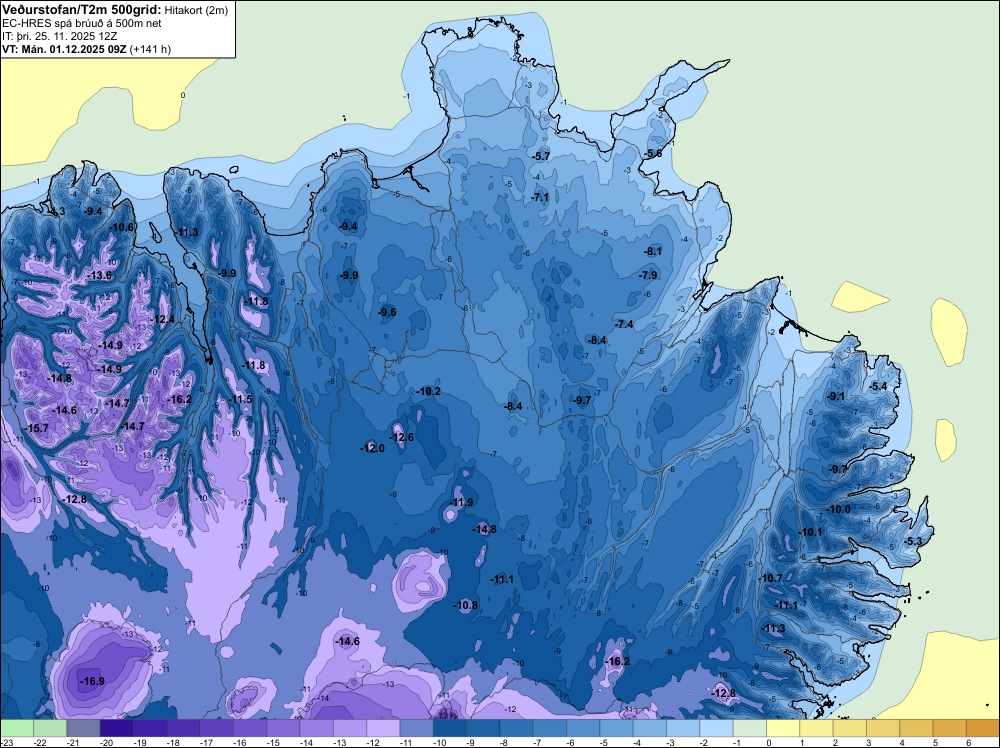Image resolution: width=1000 pixels, height=748 pixels.
Task: Click the valid time 'VT: Mán. 01.12.2025 09Z'
Action: 64,49
